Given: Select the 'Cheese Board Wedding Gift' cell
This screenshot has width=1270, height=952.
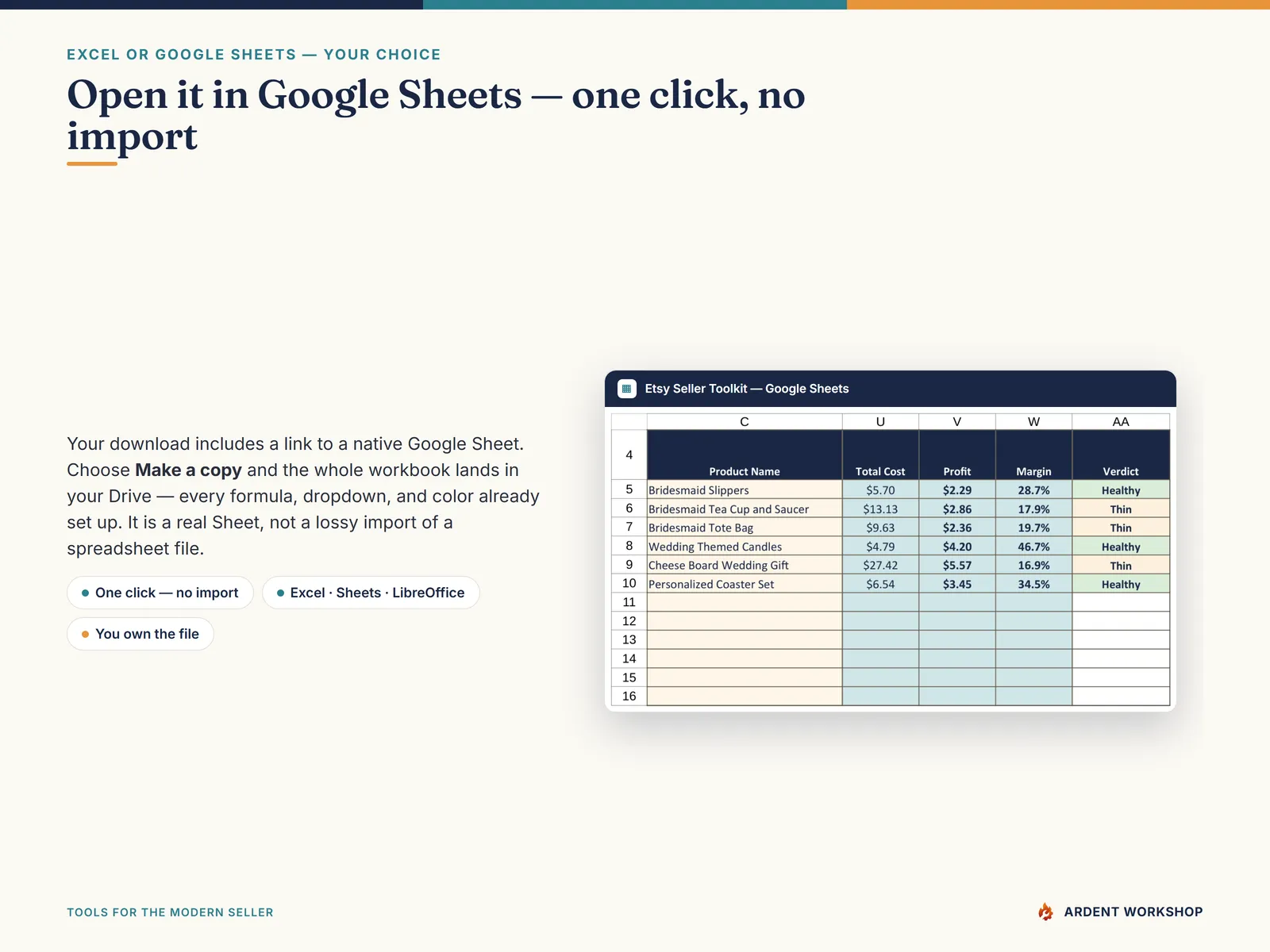Looking at the screenshot, I should 745,565.
